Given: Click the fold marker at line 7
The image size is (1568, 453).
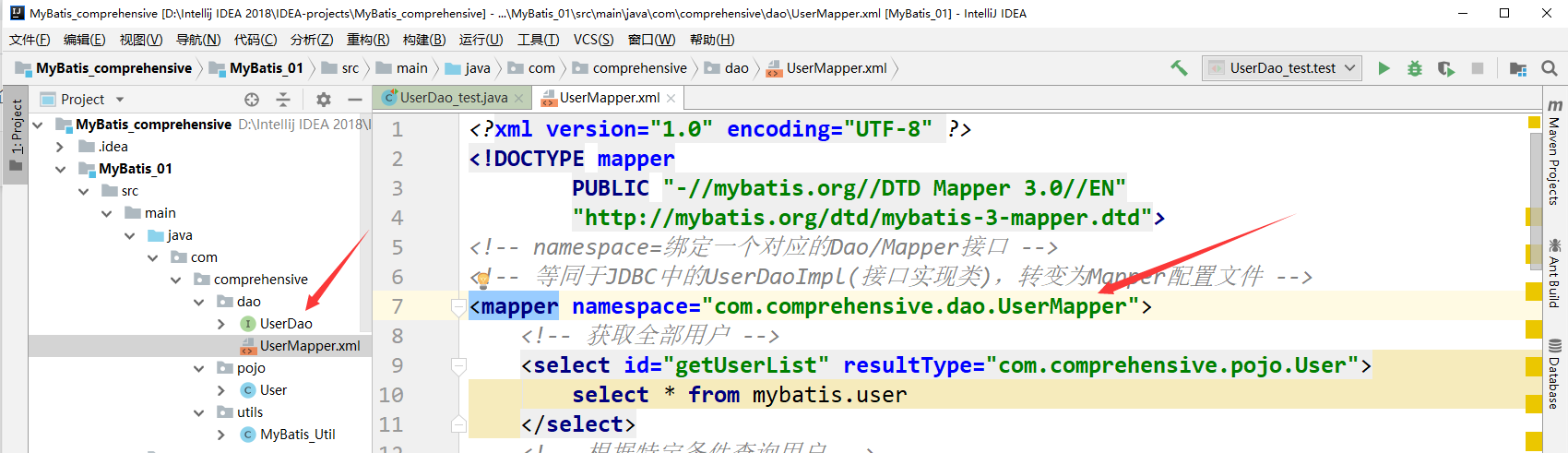Looking at the screenshot, I should pos(458,307).
